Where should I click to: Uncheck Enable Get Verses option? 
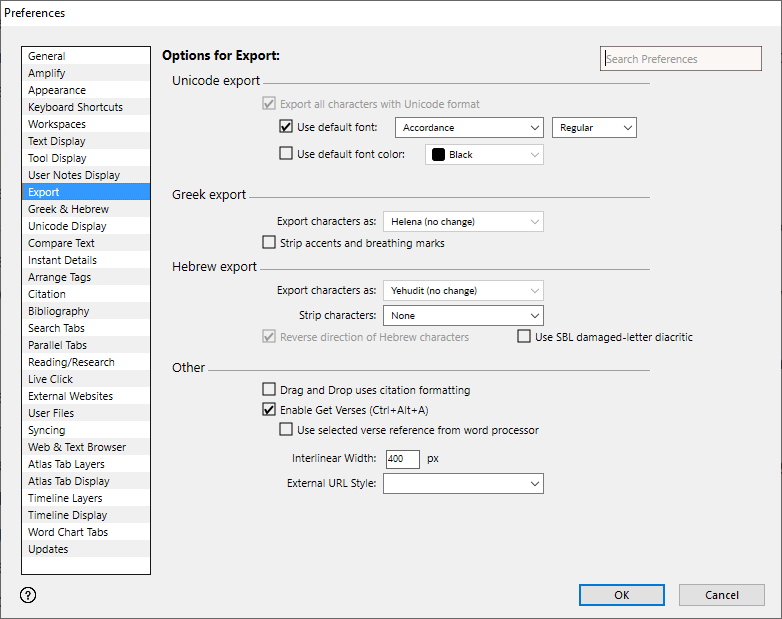(x=269, y=410)
